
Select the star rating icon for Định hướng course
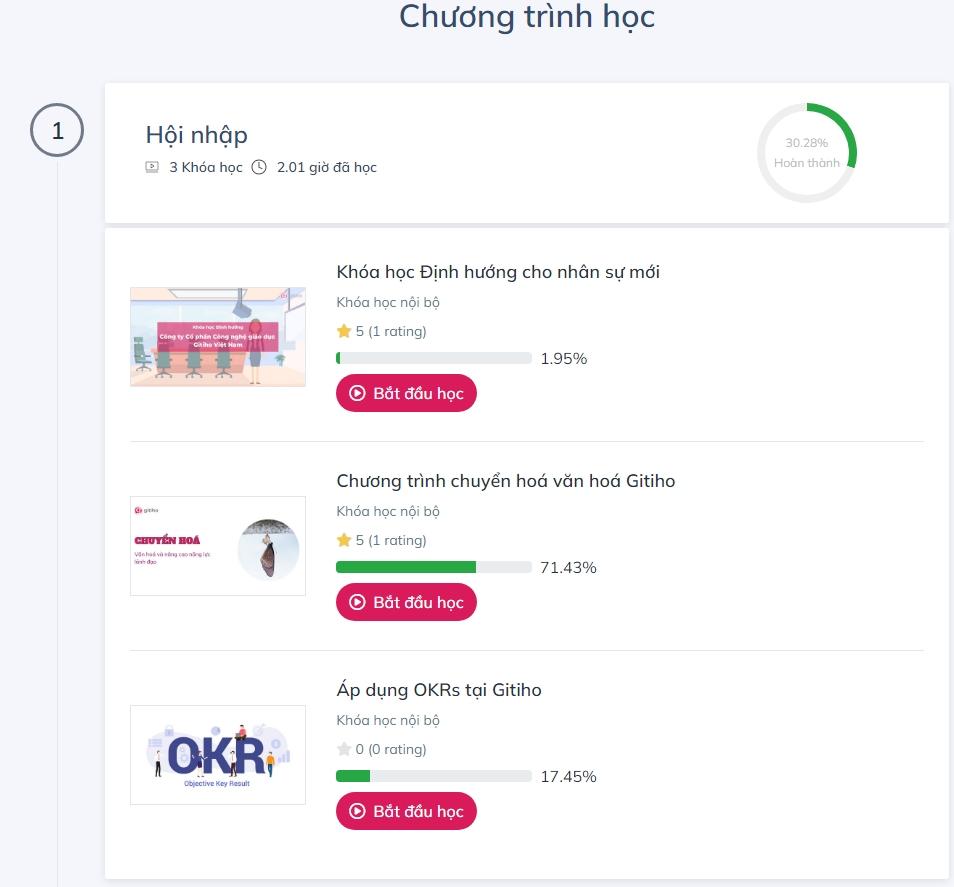tap(344, 330)
